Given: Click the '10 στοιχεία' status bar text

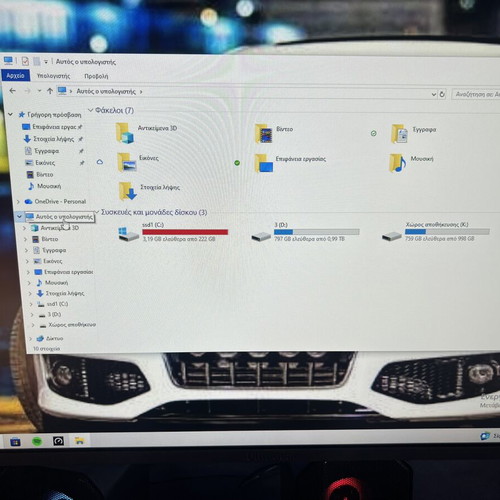Looking at the screenshot, I should pos(46,349).
